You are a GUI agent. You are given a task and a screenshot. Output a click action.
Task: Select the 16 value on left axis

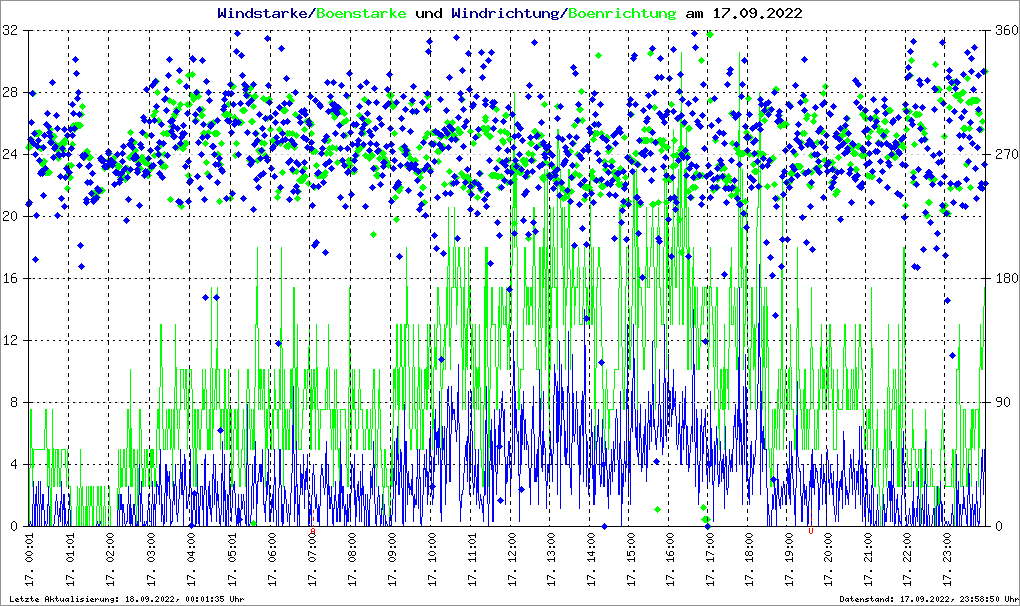pyautogui.click(x=10, y=279)
